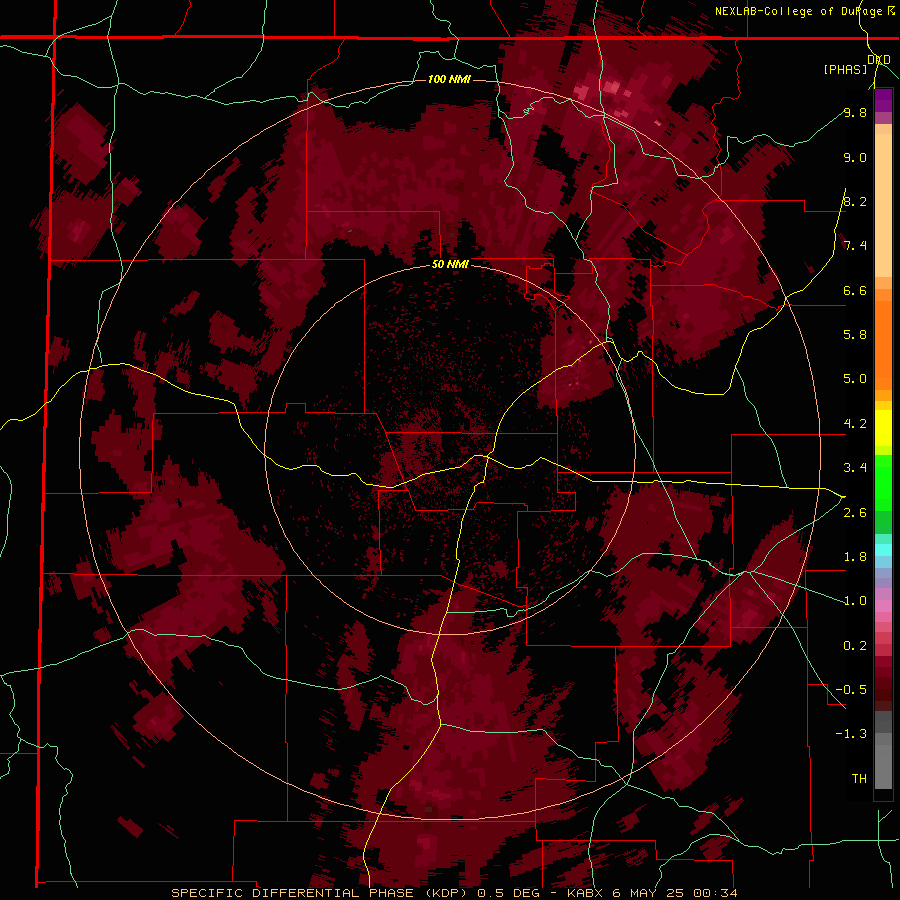Click the [PHAS] legend unit label
Viewport: 900px width, 900px height.
tap(845, 70)
